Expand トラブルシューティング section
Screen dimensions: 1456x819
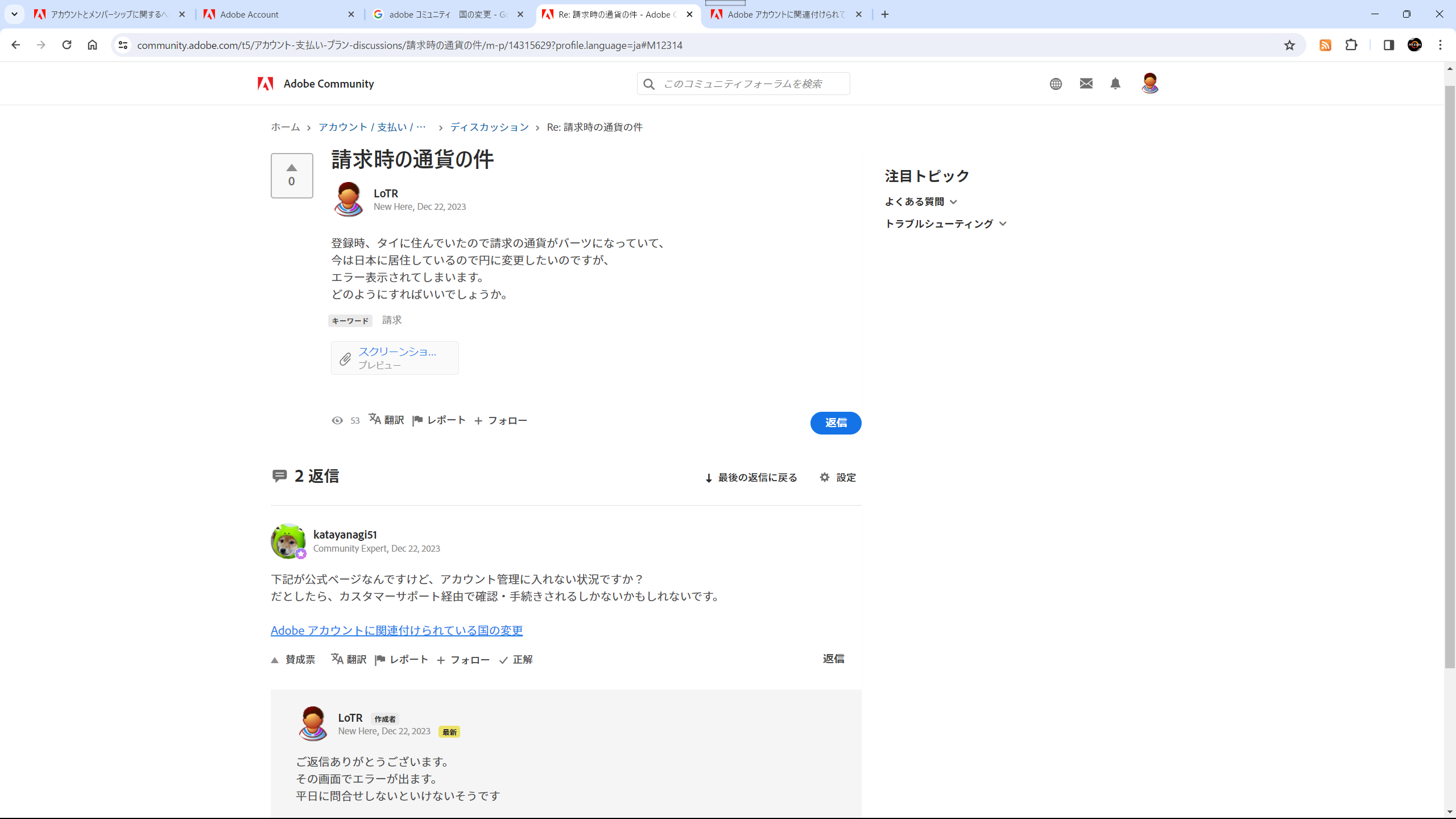point(946,224)
